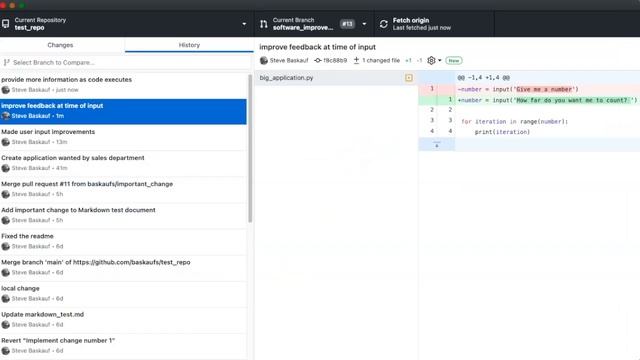640x360 pixels.
Task: Click the sync arrows icon for Fetch origin
Action: point(383,24)
